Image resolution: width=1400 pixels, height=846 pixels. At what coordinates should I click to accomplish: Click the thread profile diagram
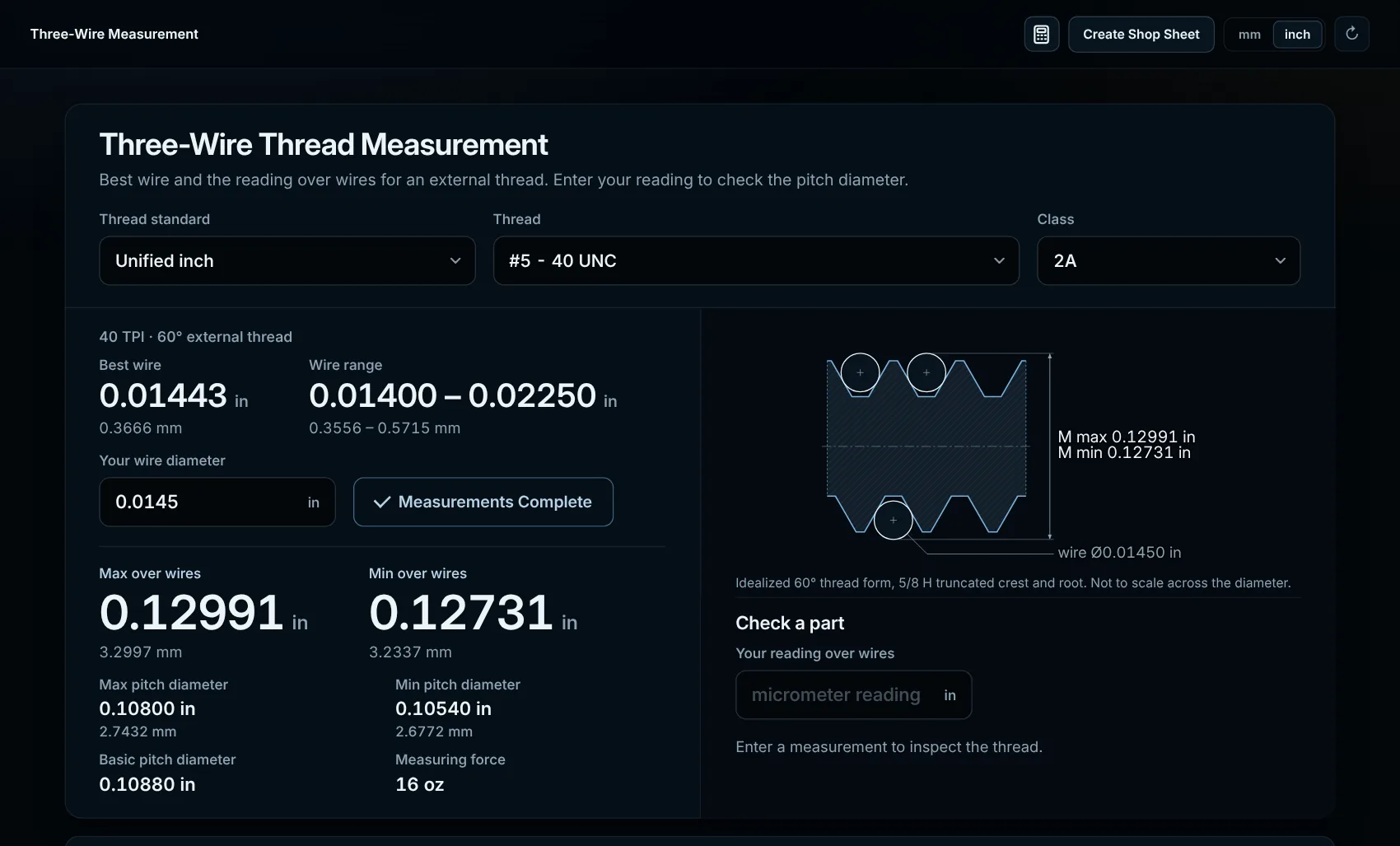pos(937,446)
